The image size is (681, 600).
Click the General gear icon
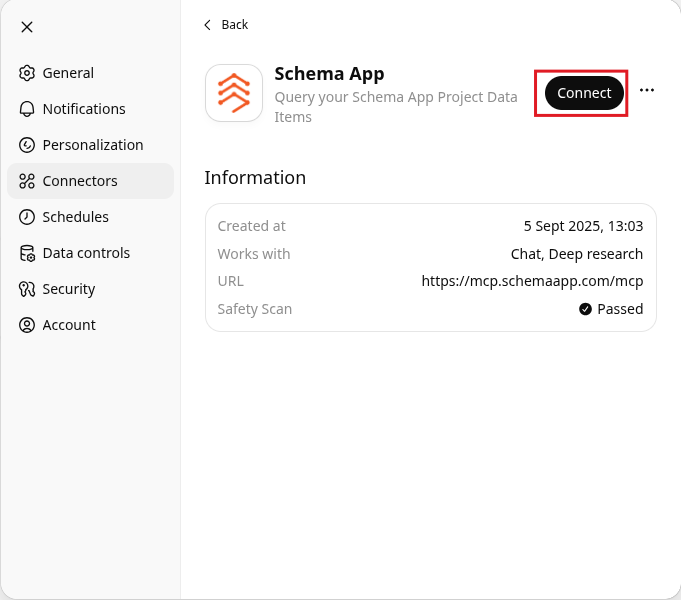coord(27,73)
